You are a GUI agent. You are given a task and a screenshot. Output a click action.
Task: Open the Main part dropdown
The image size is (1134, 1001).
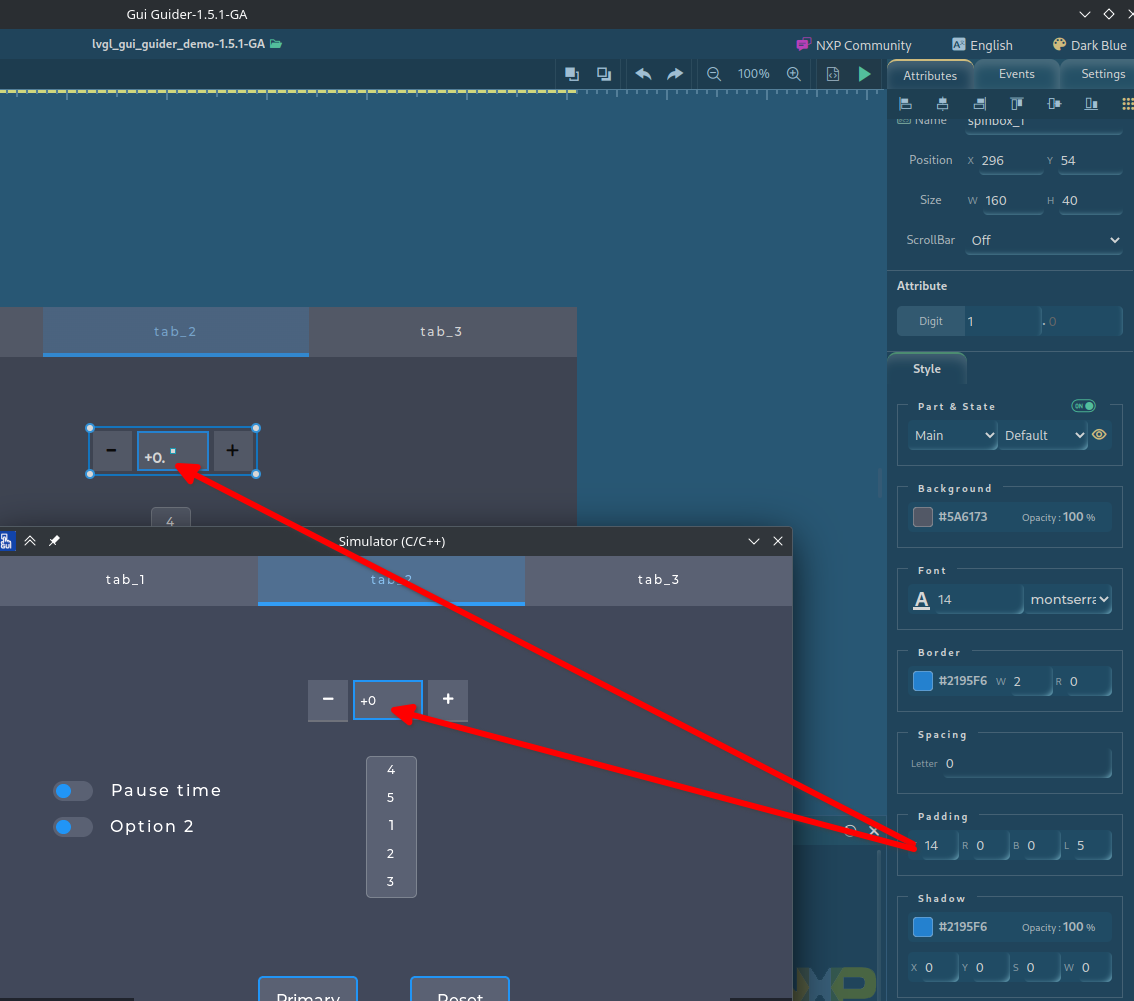point(952,435)
